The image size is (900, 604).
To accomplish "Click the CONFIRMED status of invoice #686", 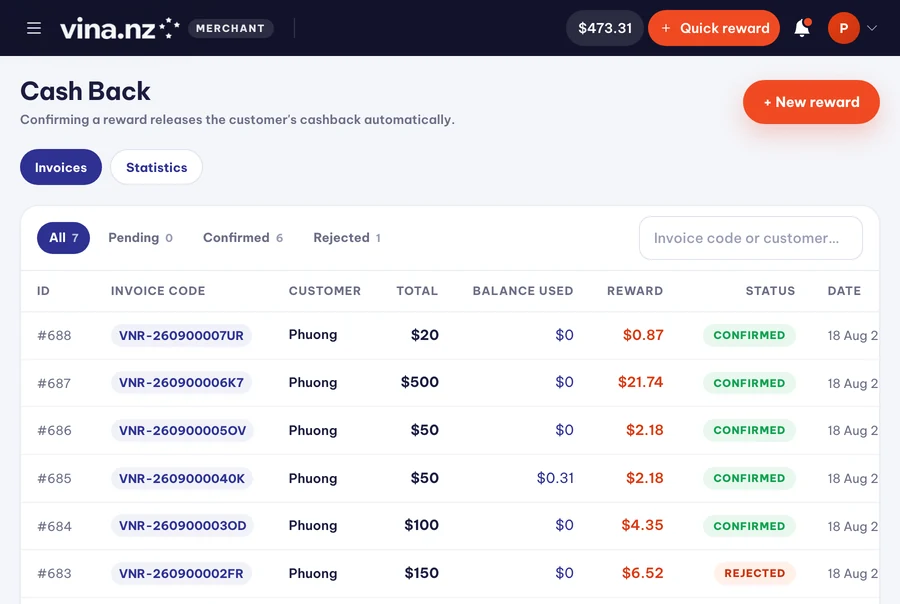I will click(x=749, y=430).
